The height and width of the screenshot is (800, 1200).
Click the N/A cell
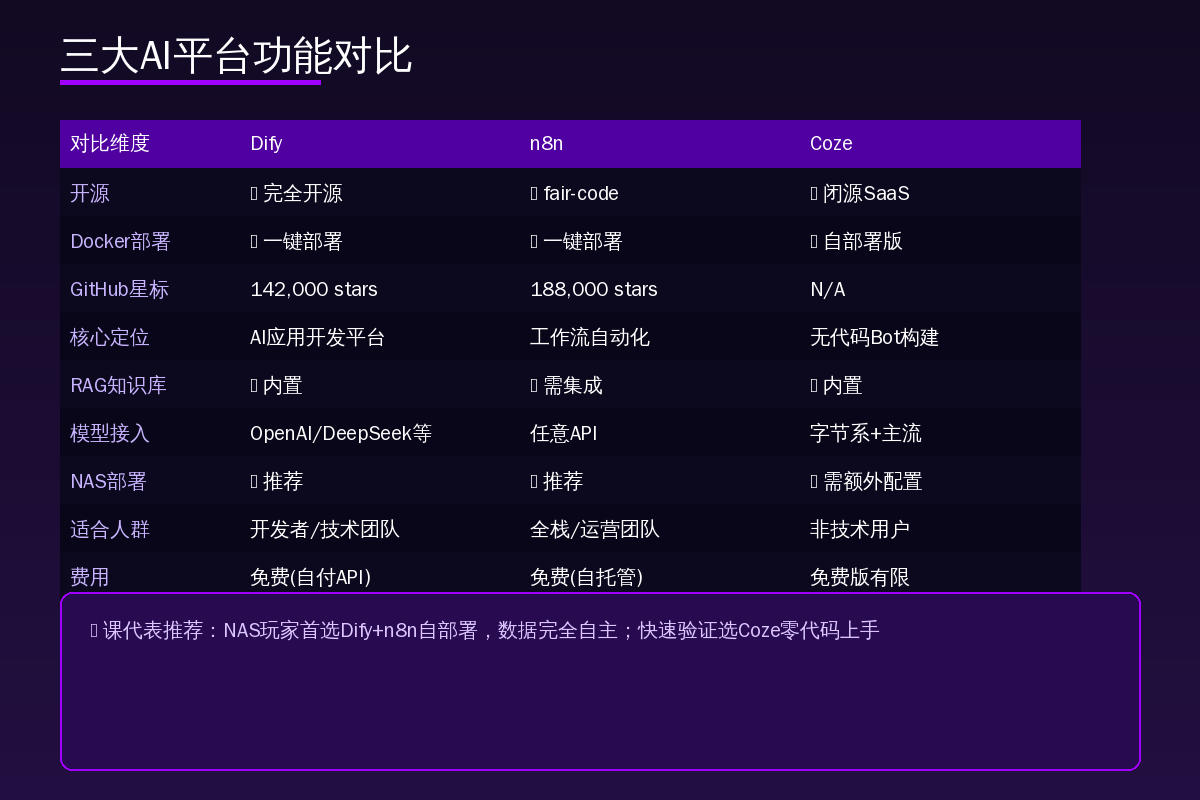click(x=827, y=289)
